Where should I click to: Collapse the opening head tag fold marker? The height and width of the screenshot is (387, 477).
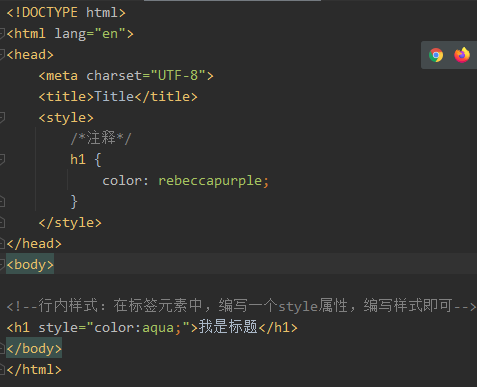(x=2, y=54)
